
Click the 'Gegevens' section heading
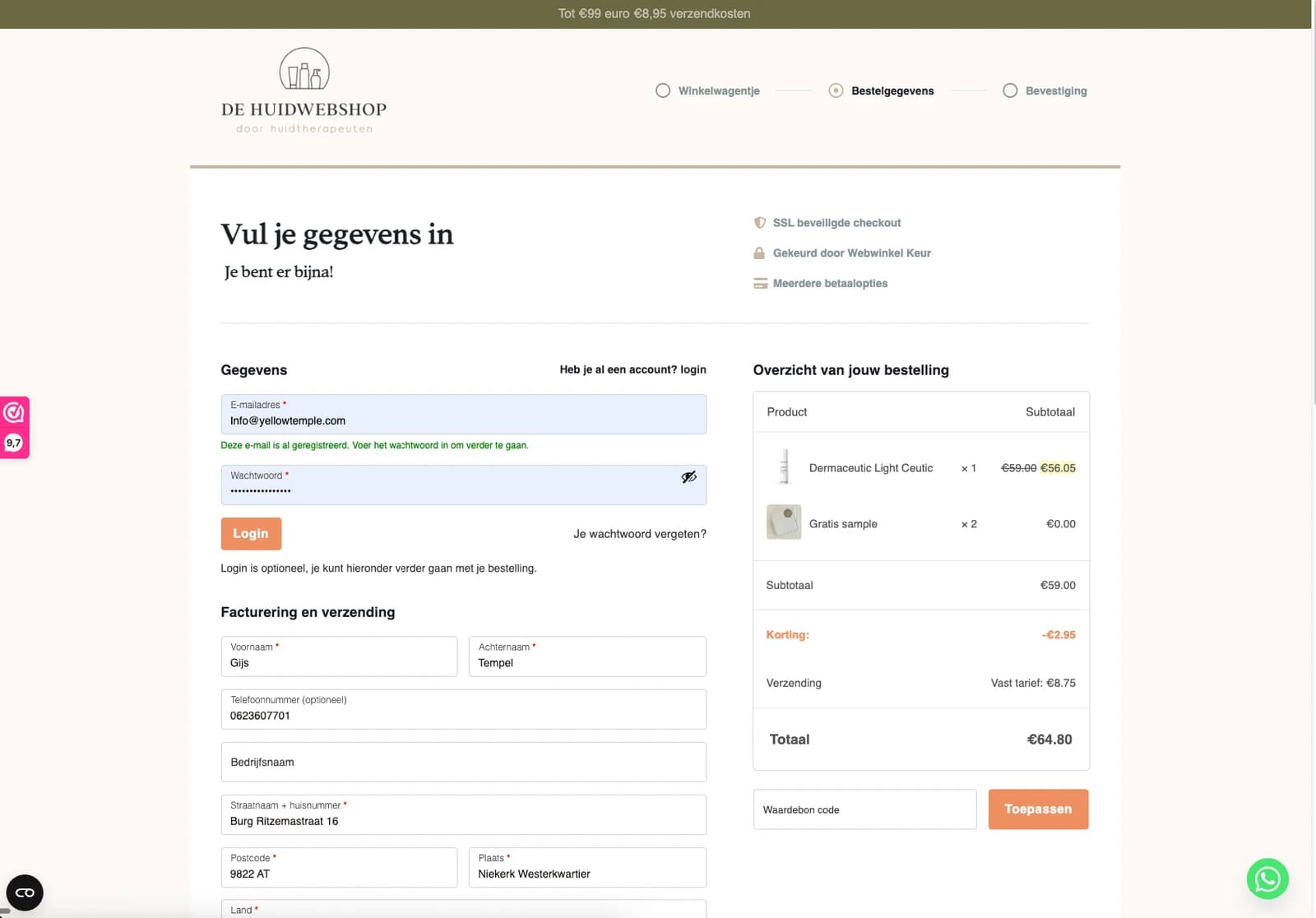pos(254,370)
